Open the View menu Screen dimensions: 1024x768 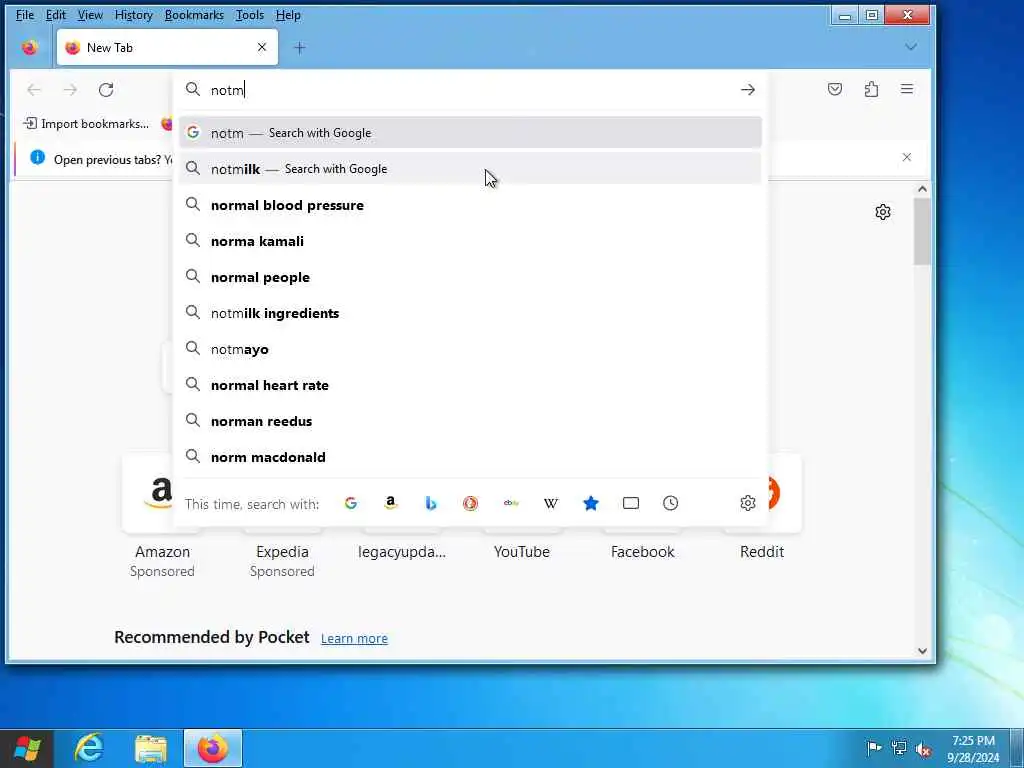[x=90, y=14]
